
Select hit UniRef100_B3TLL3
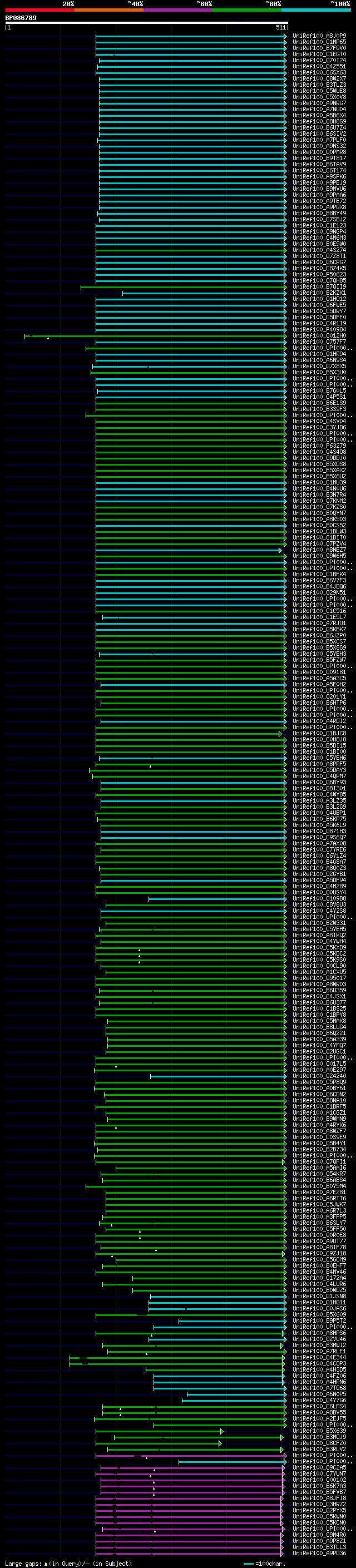pyautogui.click(x=319, y=1547)
